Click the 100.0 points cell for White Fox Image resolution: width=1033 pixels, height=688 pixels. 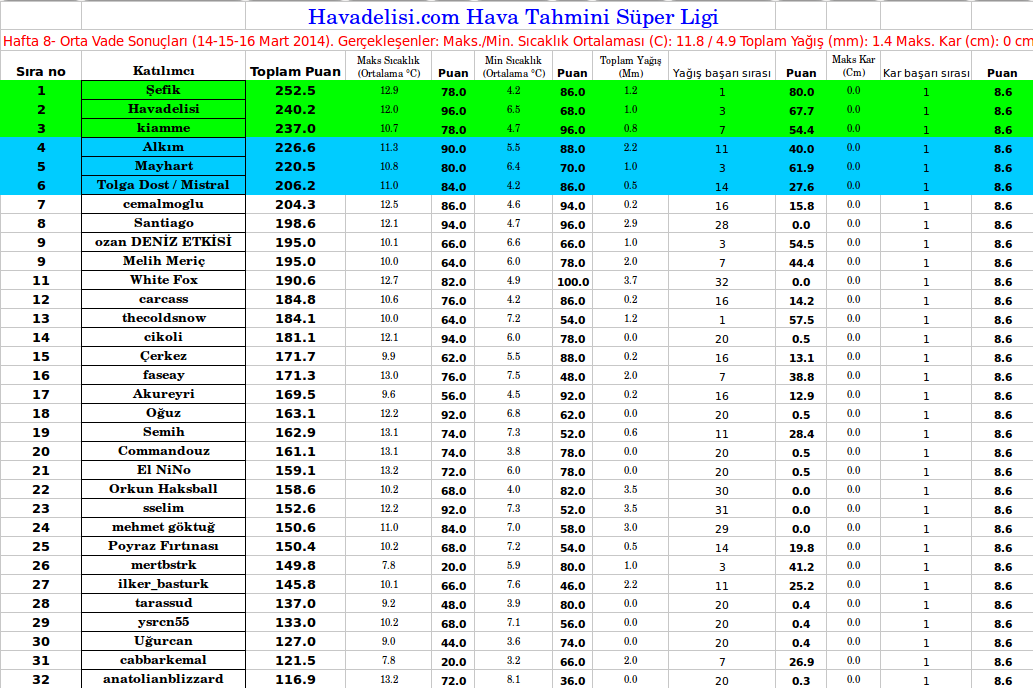click(572, 281)
